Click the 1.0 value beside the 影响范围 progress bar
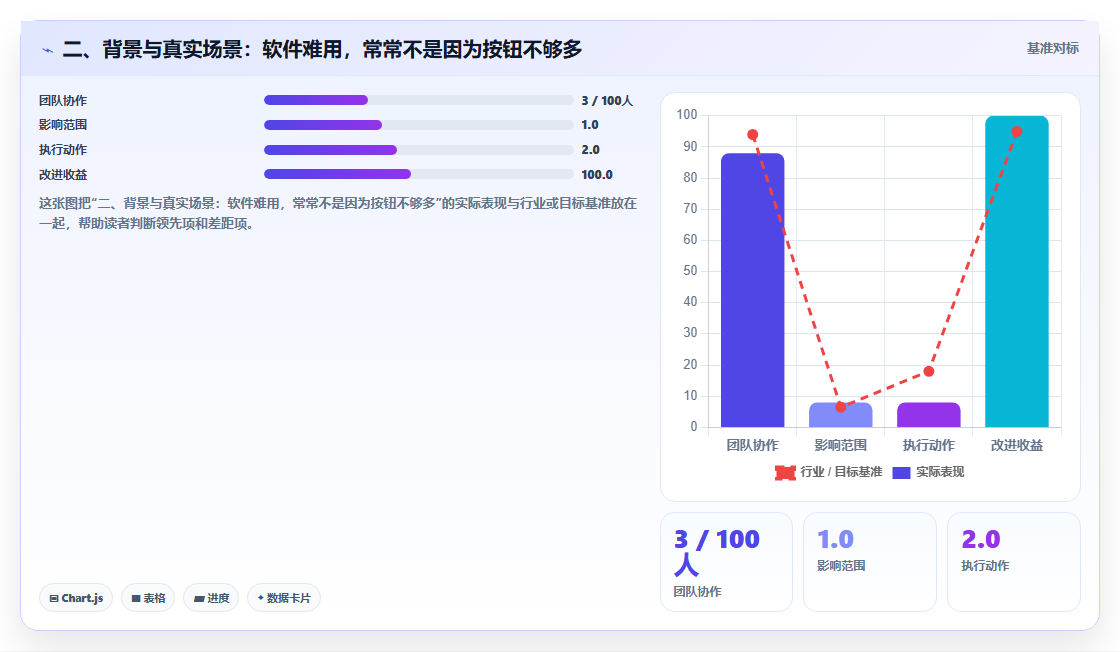This screenshot has width=1120, height=652. coord(590,125)
